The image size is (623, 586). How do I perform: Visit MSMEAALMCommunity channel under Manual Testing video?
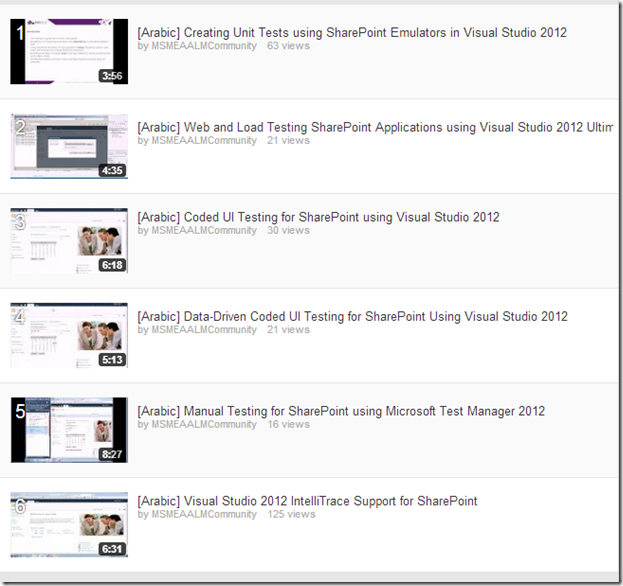[204, 425]
